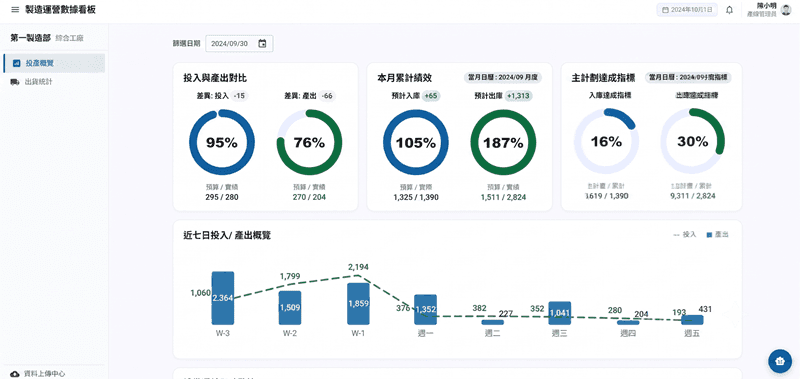Click the 16% donut chart
The width and height of the screenshot is (800, 379).
click(606, 141)
